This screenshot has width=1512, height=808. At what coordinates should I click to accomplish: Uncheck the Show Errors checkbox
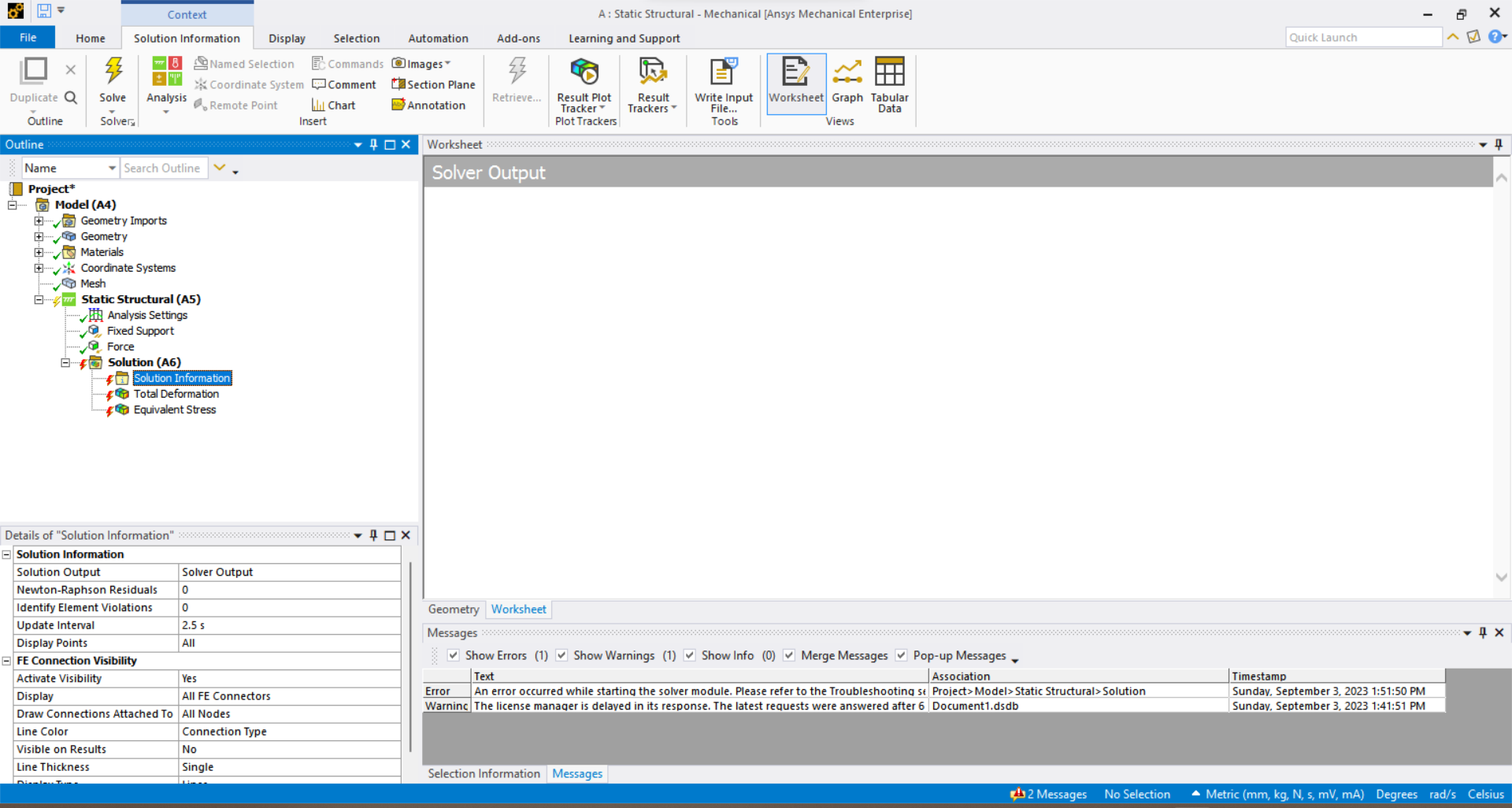click(x=454, y=655)
